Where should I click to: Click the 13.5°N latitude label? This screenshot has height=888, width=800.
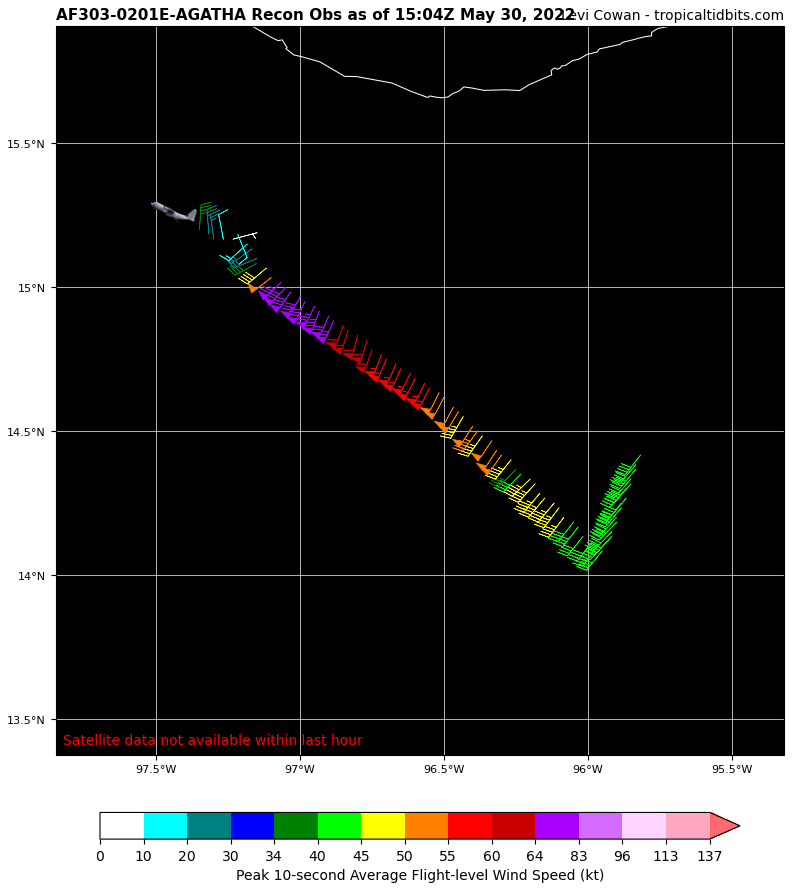[x=25, y=720]
